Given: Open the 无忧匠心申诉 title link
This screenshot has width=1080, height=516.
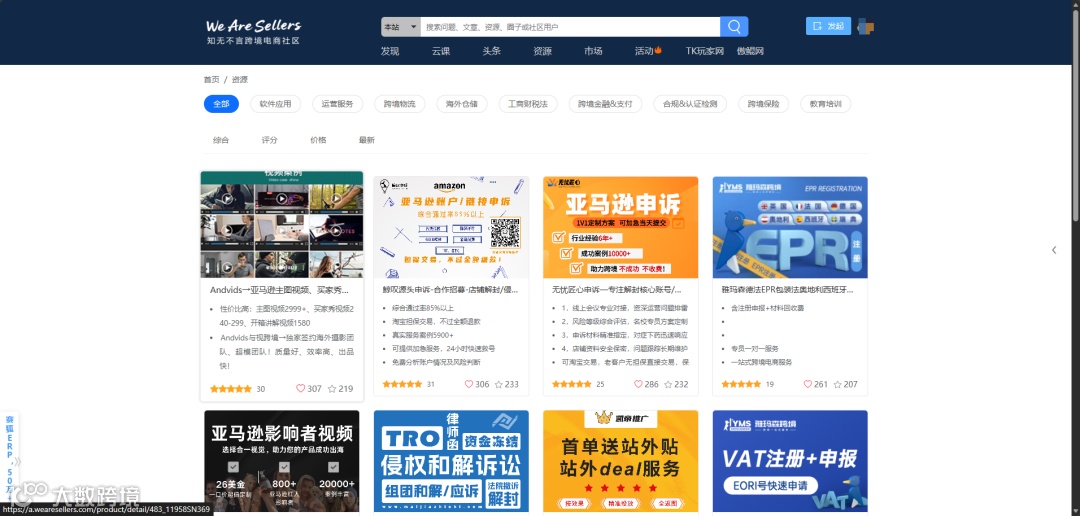Looking at the screenshot, I should click(x=618, y=290).
